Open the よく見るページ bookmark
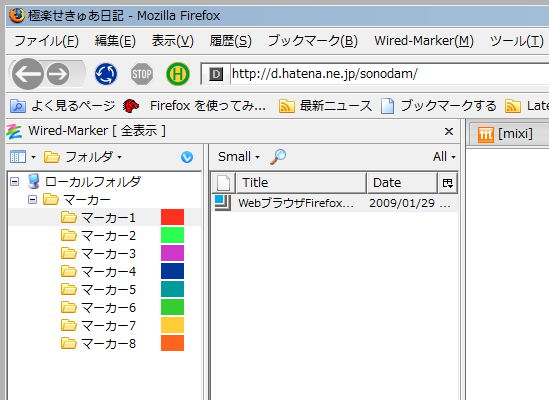549x400 pixels. [x=63, y=105]
